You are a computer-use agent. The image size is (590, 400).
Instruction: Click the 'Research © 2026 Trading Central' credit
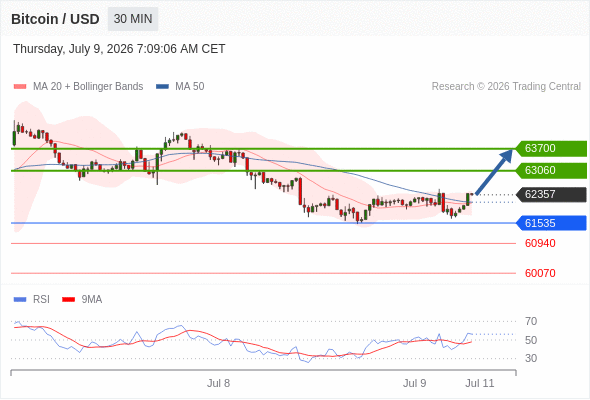tap(506, 87)
